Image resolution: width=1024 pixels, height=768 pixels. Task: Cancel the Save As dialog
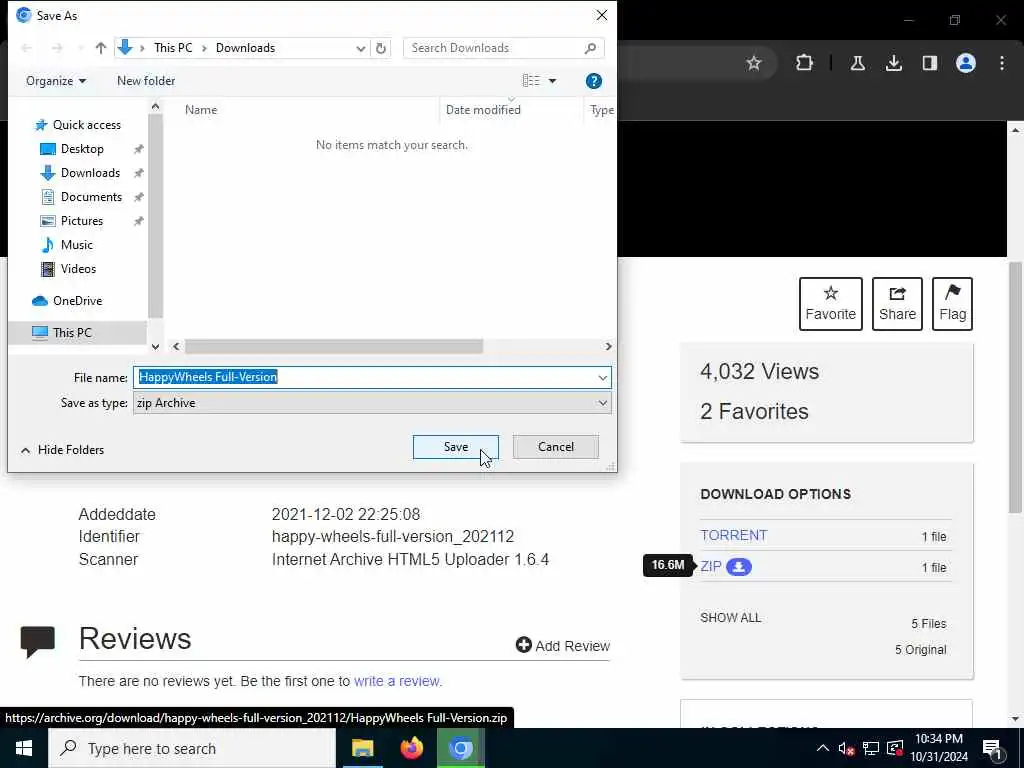coord(556,447)
